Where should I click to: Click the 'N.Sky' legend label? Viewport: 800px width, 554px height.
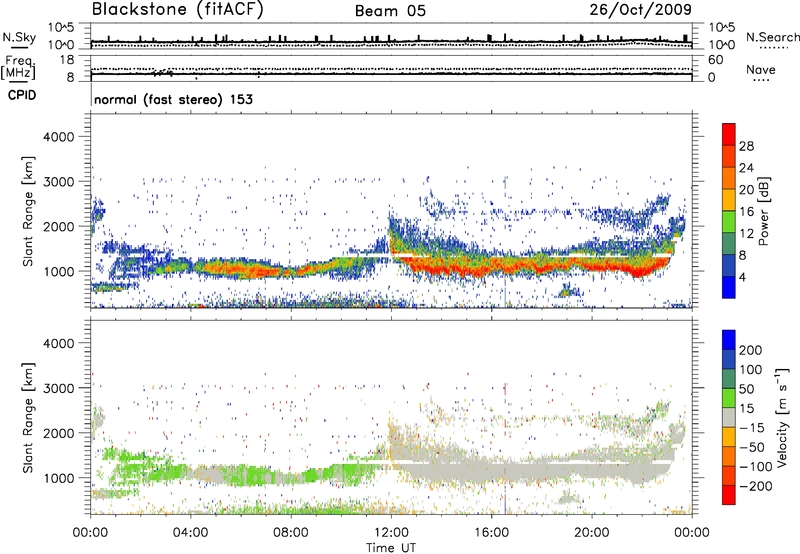[19, 37]
